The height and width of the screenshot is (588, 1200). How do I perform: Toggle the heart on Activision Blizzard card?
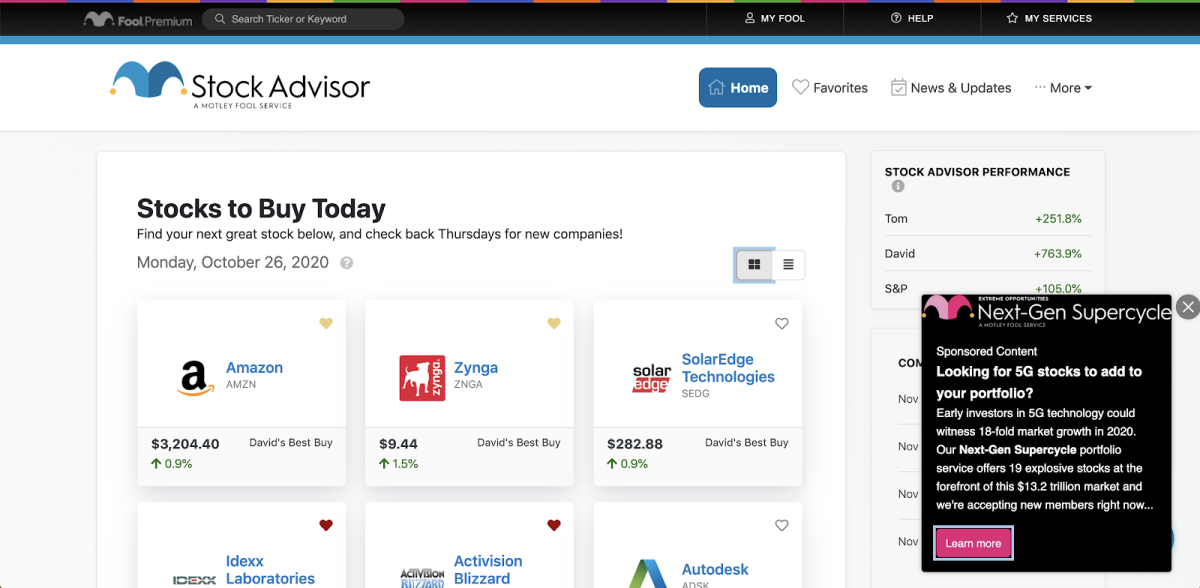[x=553, y=525]
